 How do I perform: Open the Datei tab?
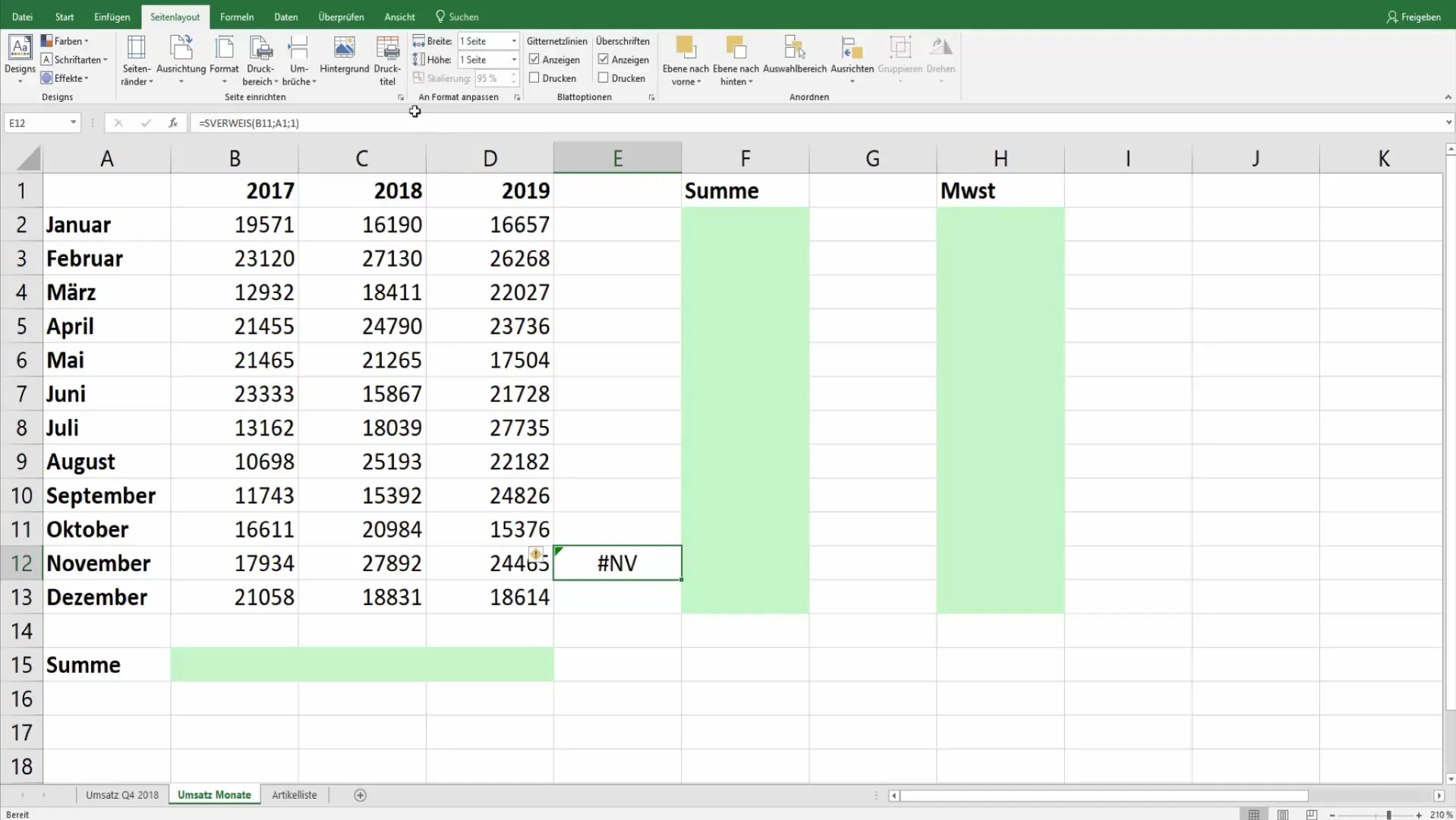(23, 17)
